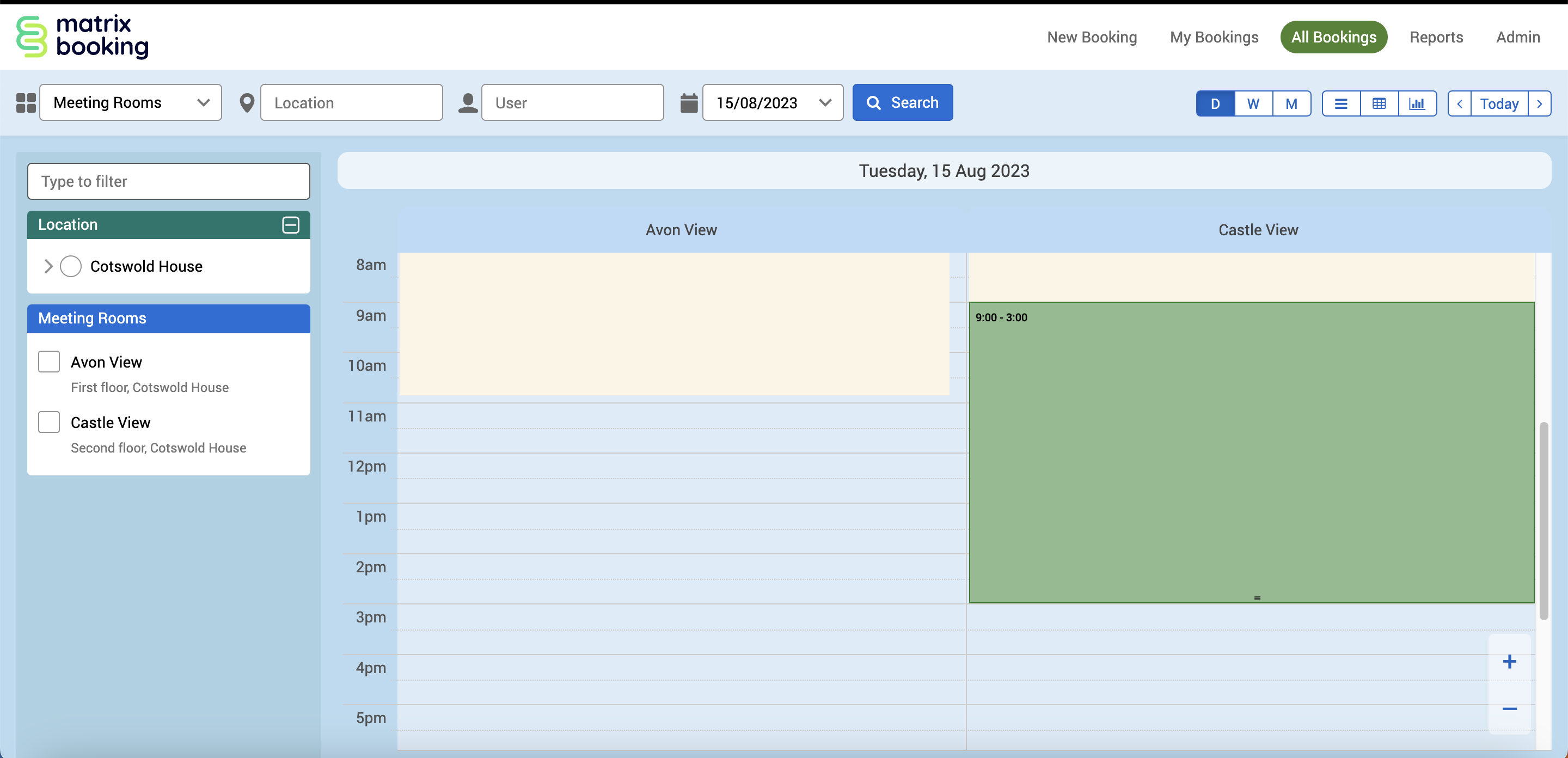1568x758 pixels.
Task: Zoom out with the minus icon
Action: point(1509,708)
